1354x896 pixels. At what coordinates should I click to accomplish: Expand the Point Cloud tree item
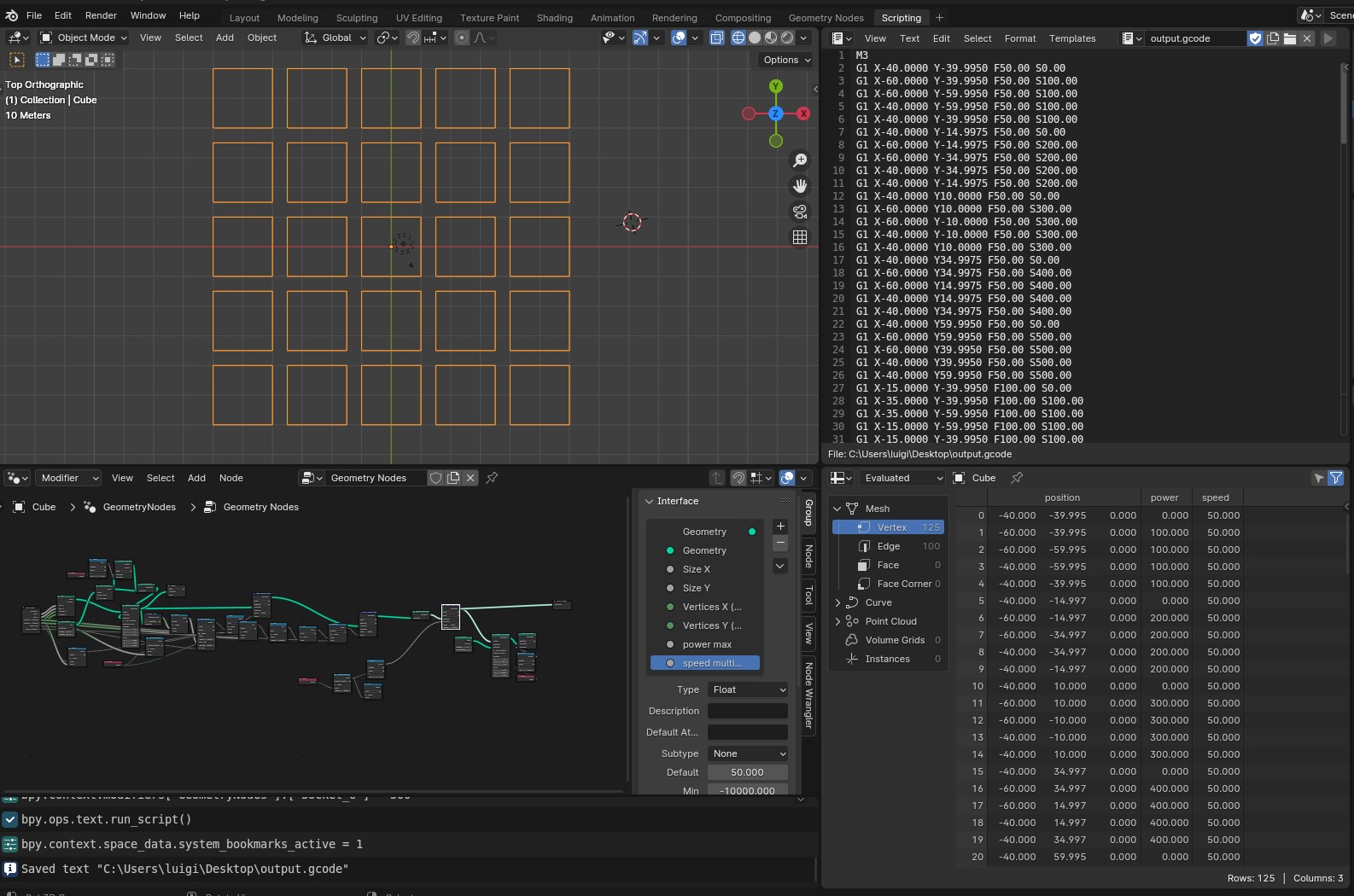(837, 621)
